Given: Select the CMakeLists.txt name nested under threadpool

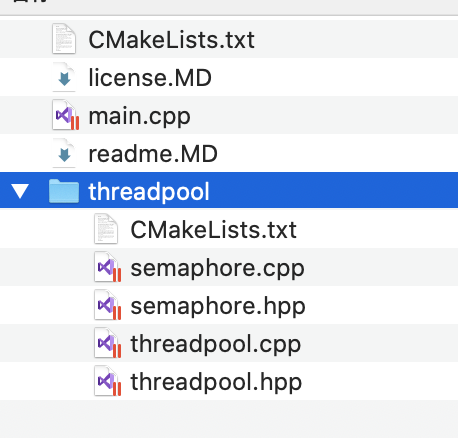Looking at the screenshot, I should tap(213, 230).
